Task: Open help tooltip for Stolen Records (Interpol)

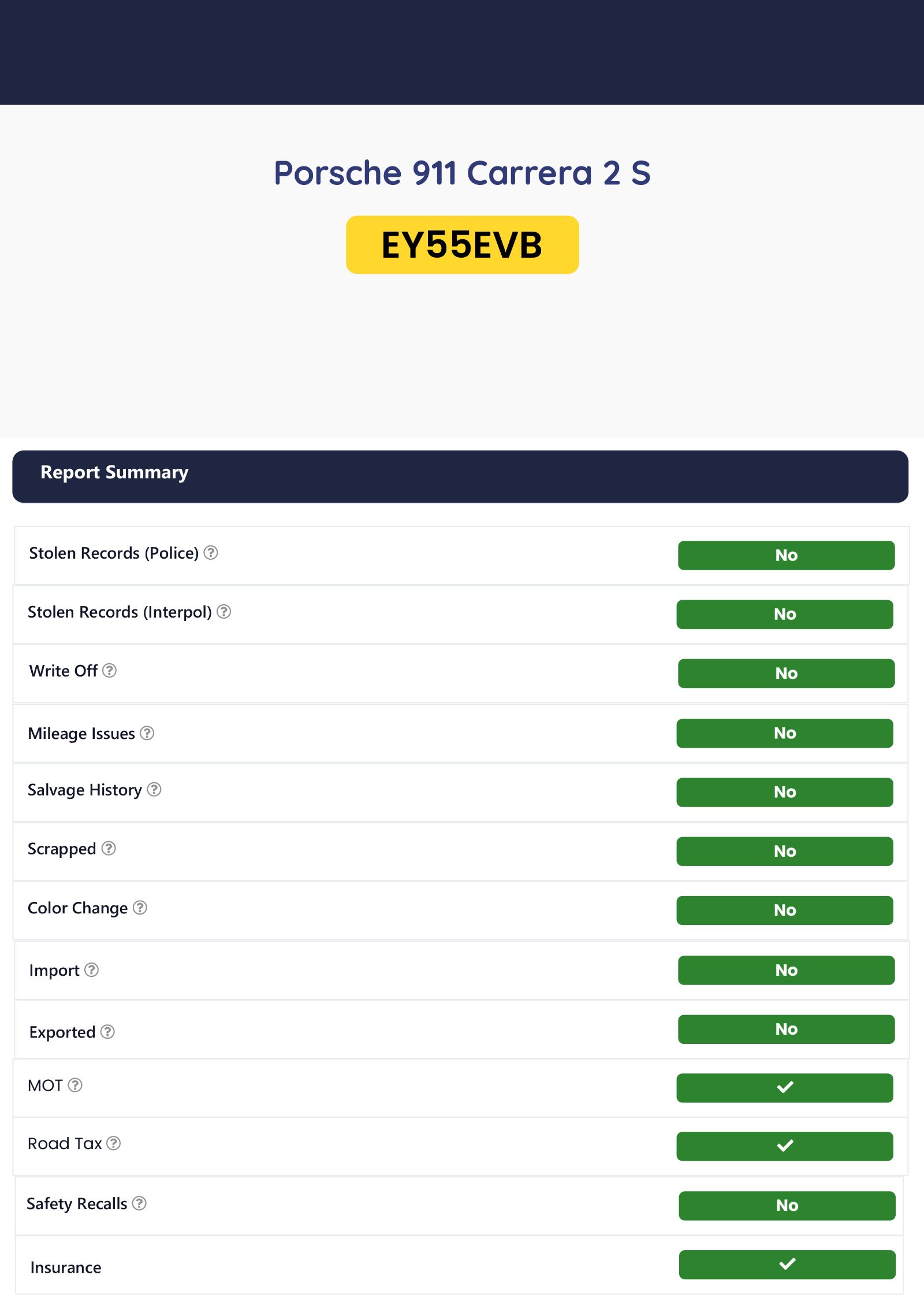Action: [x=224, y=611]
